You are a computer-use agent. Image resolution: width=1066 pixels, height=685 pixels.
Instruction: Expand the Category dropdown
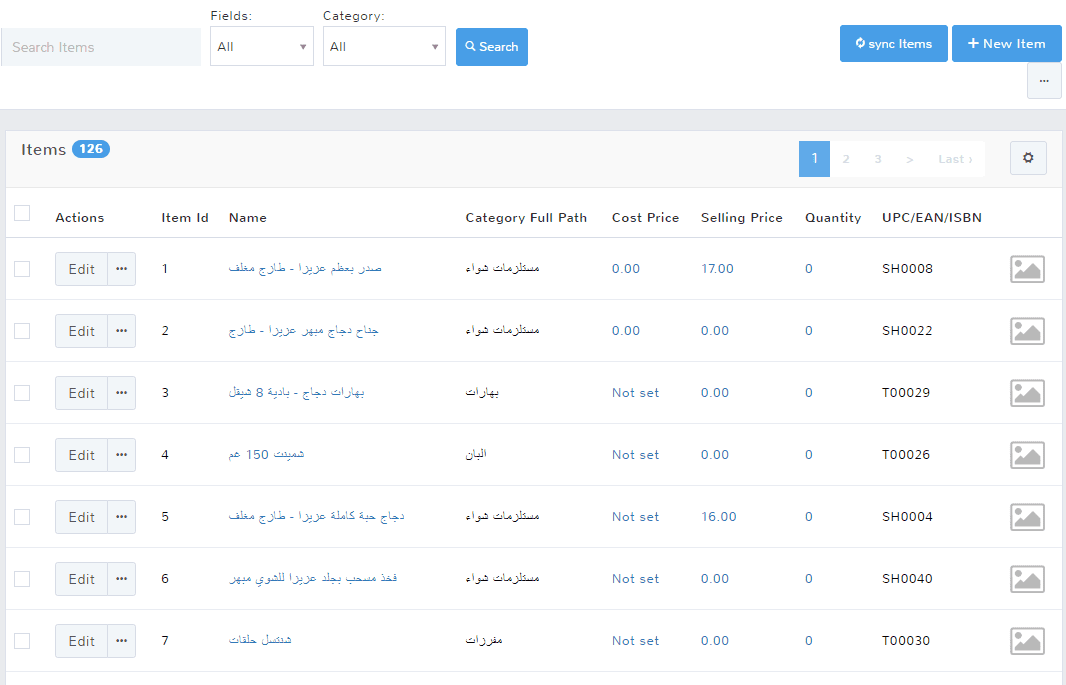point(384,47)
